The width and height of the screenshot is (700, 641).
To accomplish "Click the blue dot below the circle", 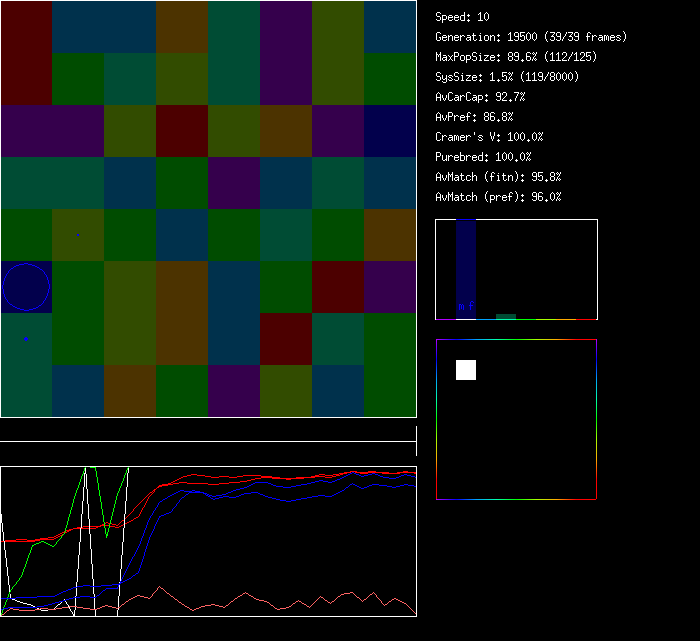I will (26, 339).
